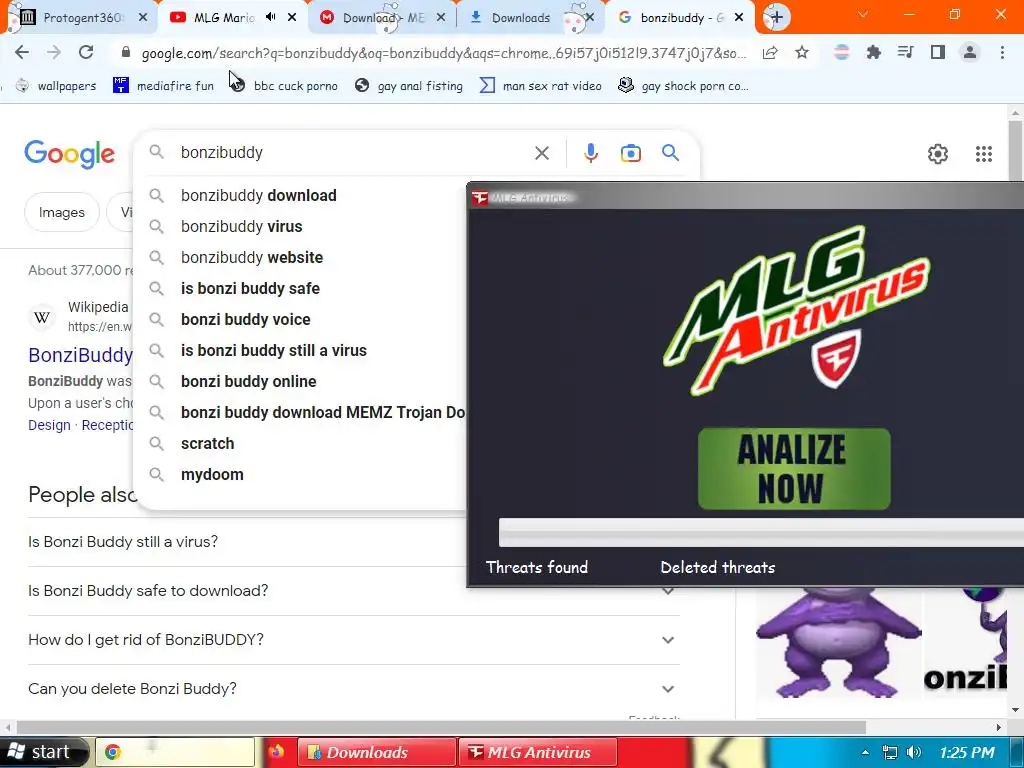Select suggestion 'bonzi buddy online'
The image size is (1024, 768).
301,381
